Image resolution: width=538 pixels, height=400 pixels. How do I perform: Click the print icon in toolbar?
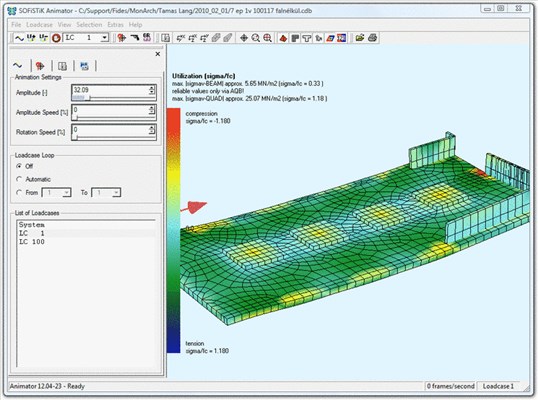coord(373,38)
